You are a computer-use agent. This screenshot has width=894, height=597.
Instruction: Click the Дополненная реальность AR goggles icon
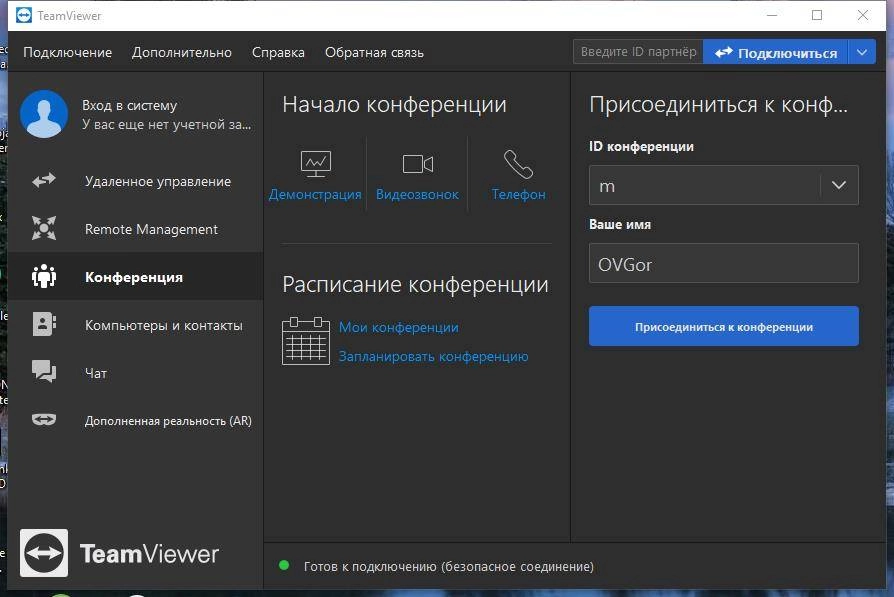pyautogui.click(x=44, y=420)
